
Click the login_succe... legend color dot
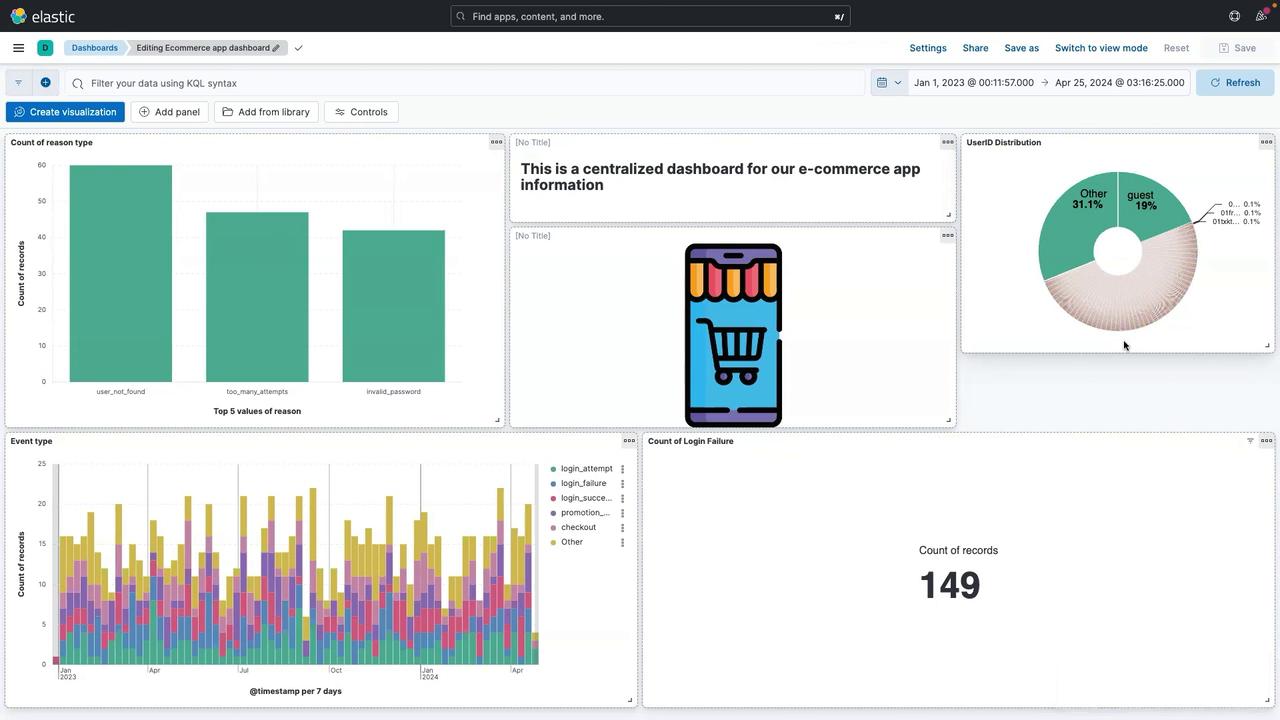(x=554, y=498)
